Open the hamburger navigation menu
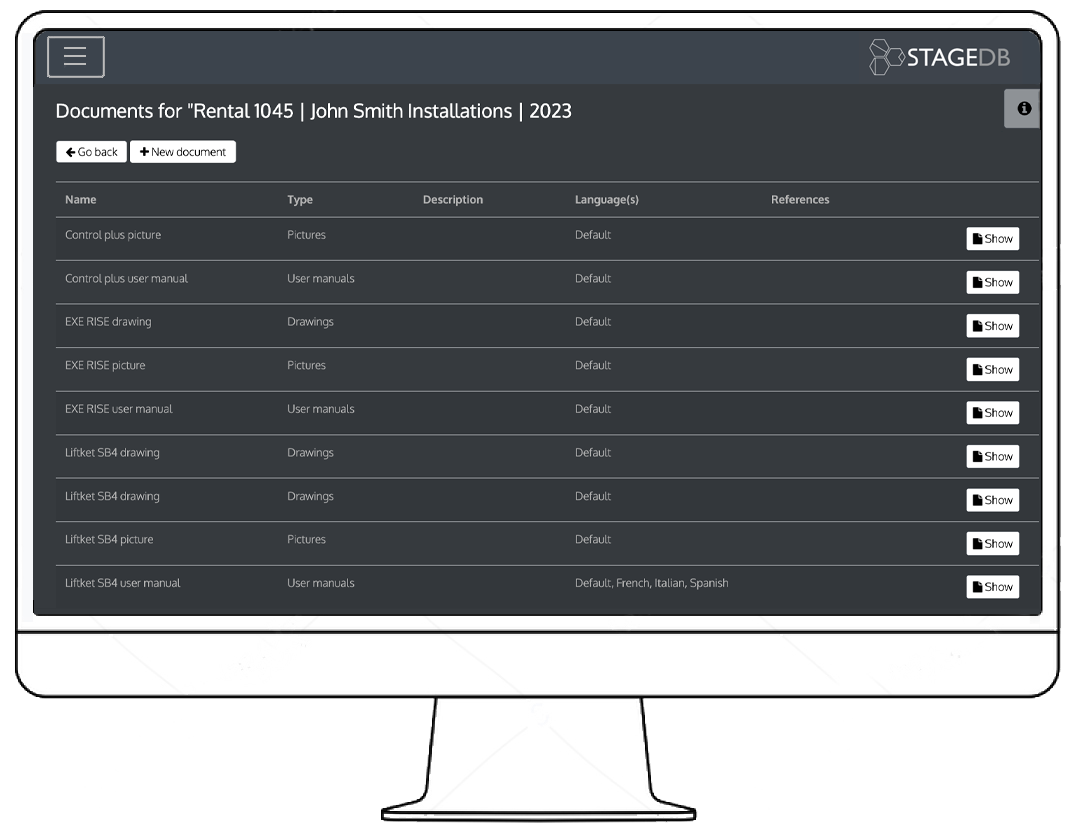This screenshot has height=833, width=1073. coord(76,57)
